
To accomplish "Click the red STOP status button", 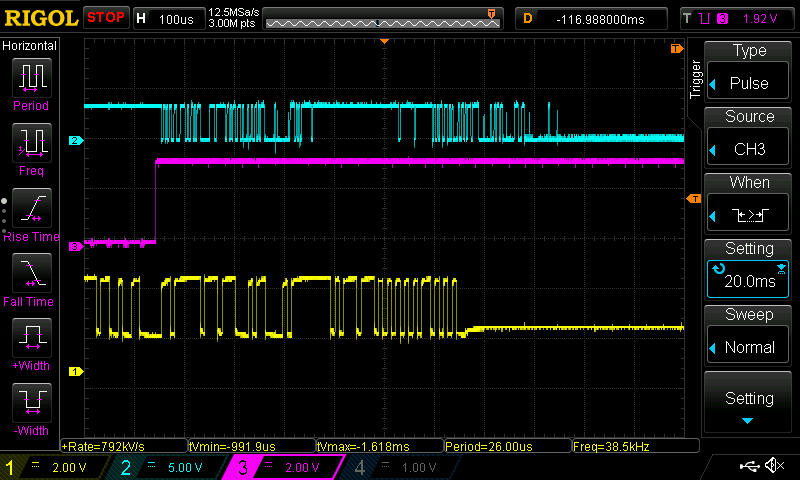I will [106, 18].
